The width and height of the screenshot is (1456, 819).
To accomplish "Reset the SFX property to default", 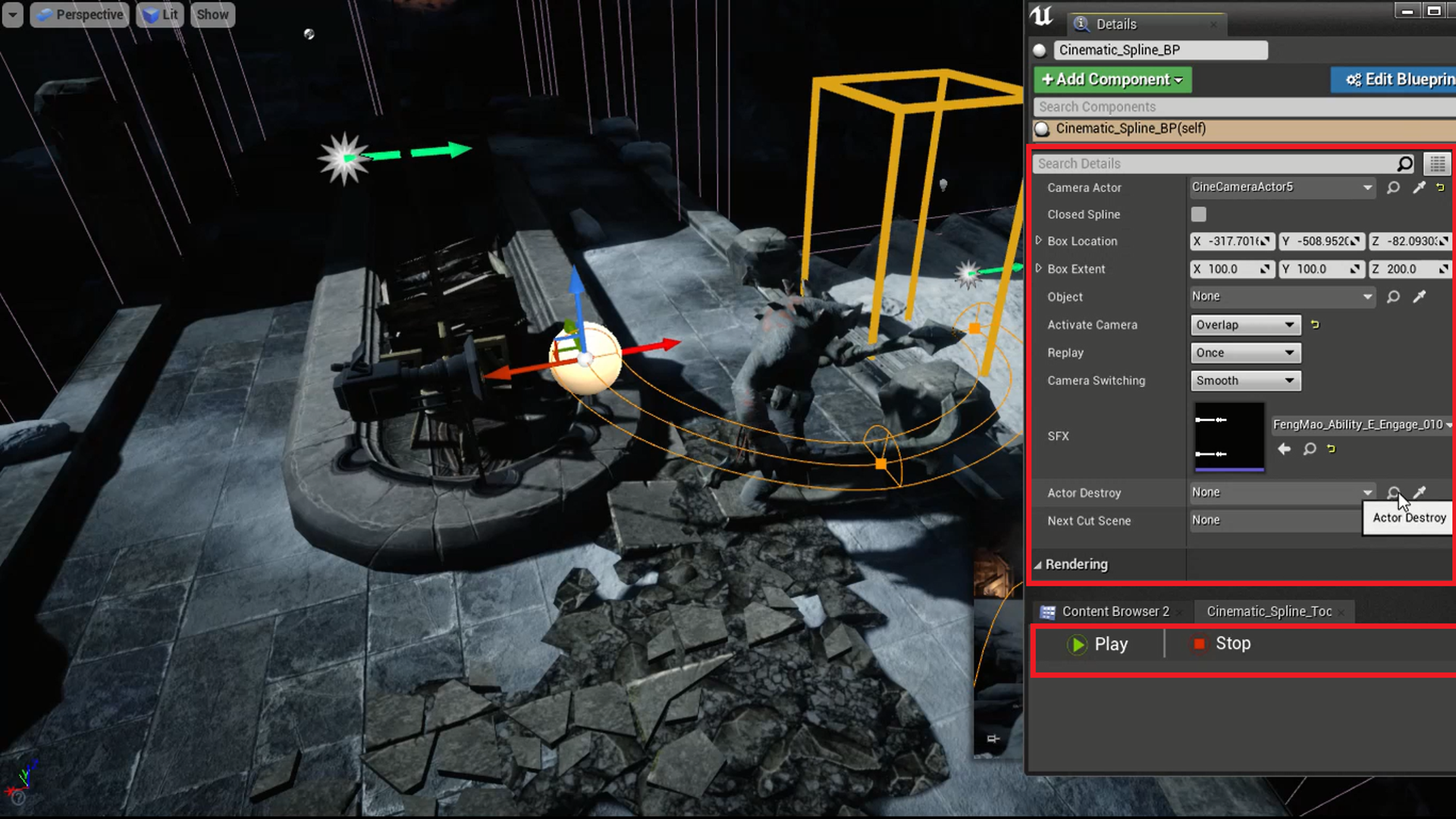I will (1332, 449).
